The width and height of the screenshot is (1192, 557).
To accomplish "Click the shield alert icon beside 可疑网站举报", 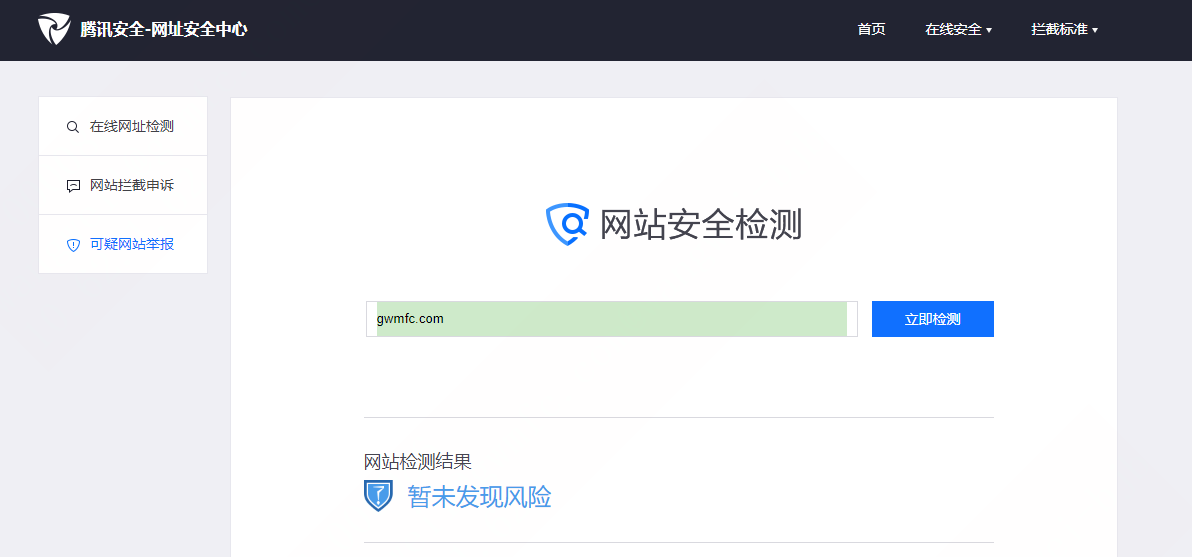I will (73, 245).
